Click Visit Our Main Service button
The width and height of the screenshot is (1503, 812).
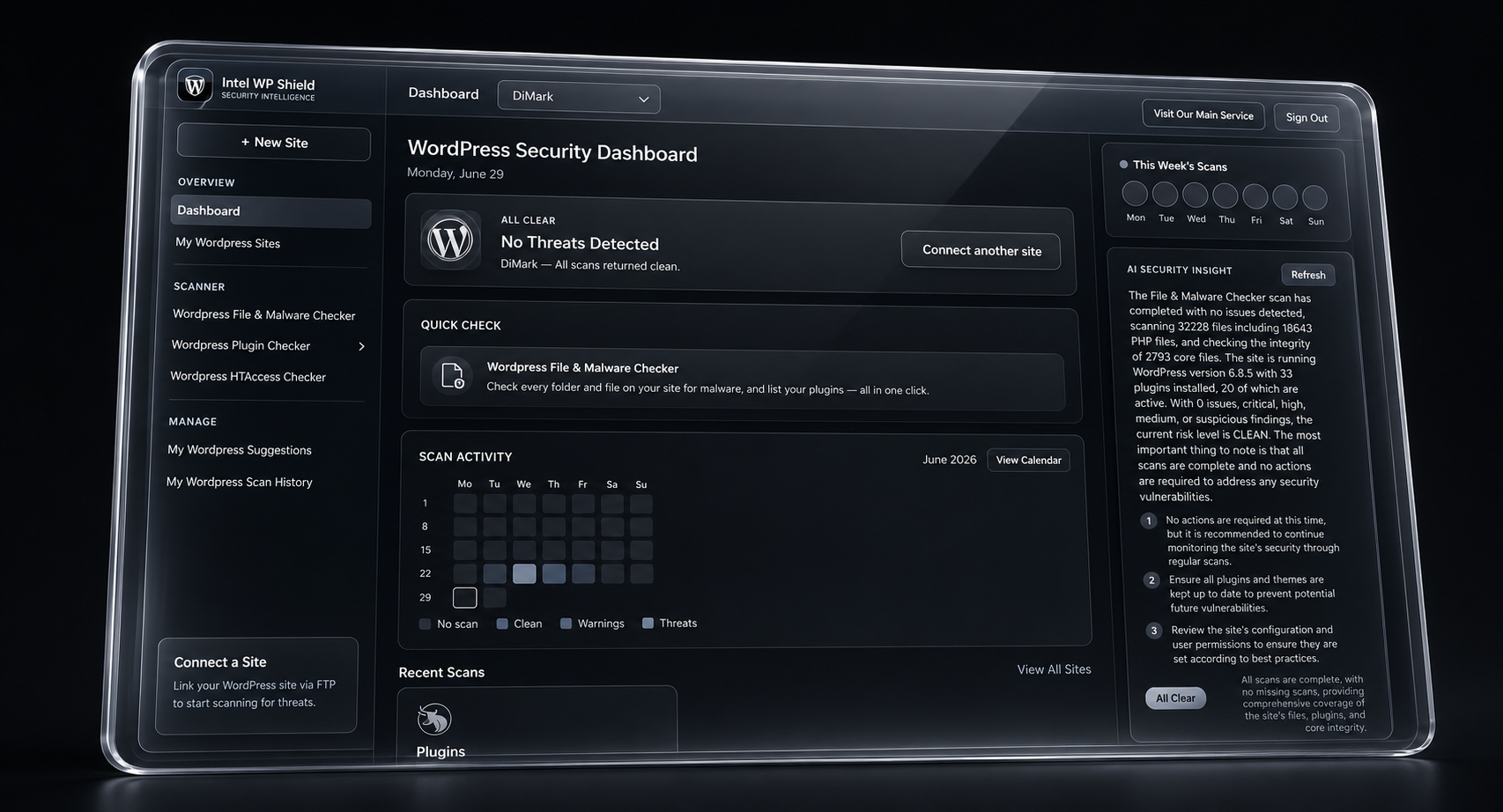point(1203,114)
